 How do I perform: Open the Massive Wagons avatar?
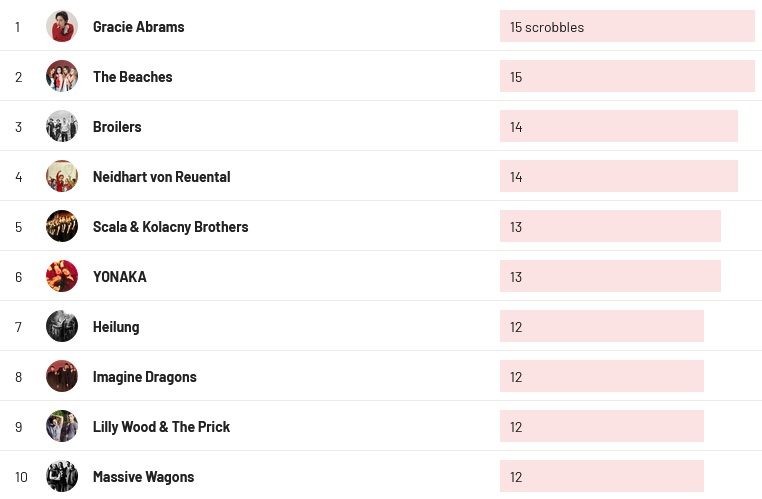(62, 477)
